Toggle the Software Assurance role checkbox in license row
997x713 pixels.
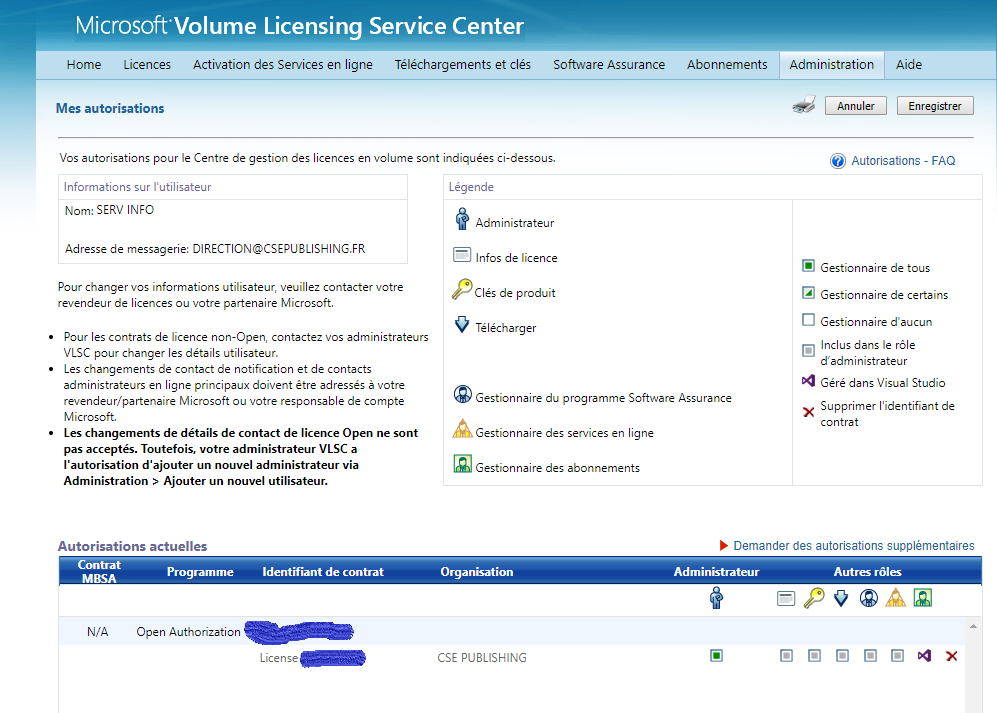pos(870,656)
